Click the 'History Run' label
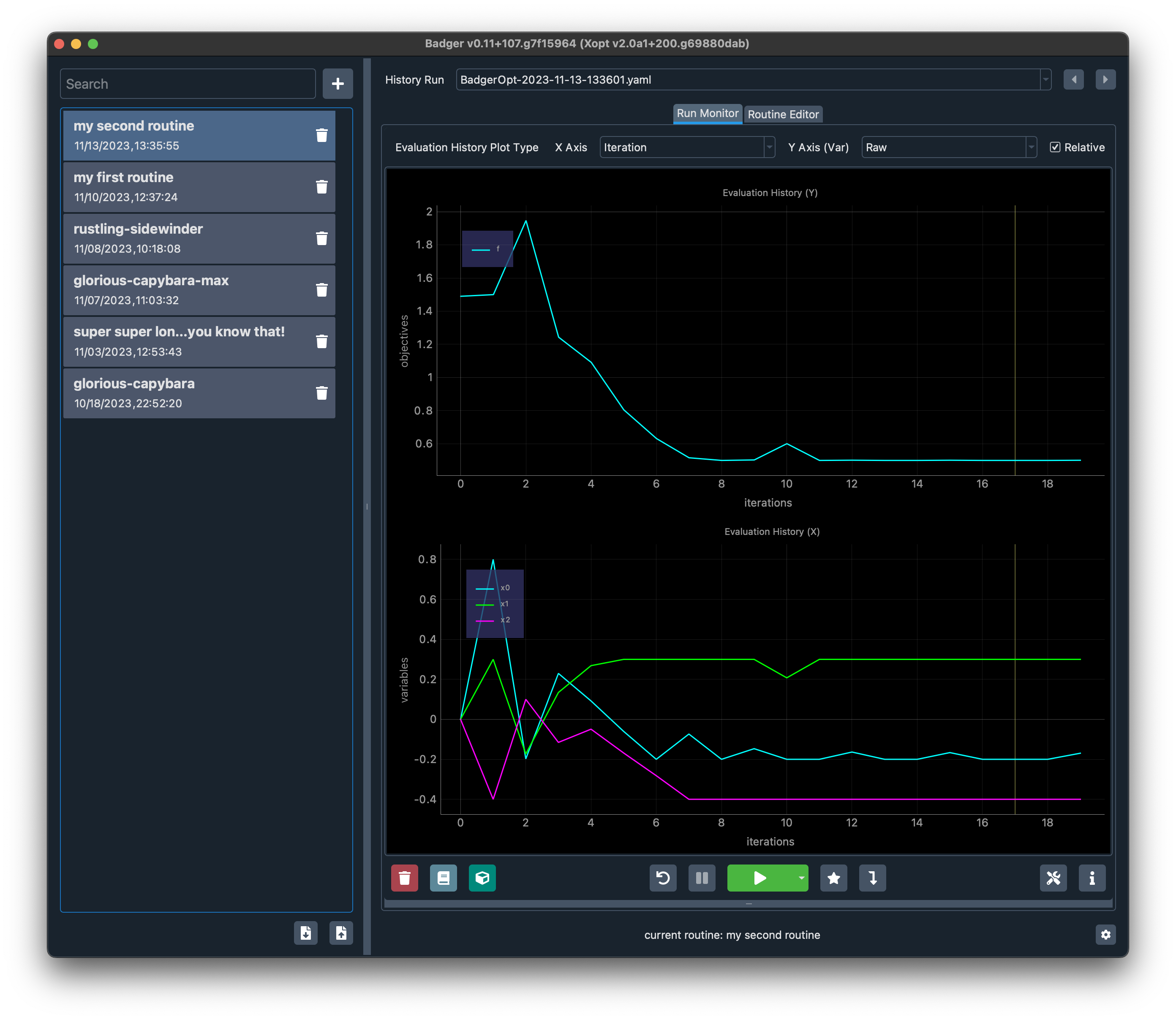1176x1020 pixels. (414, 80)
